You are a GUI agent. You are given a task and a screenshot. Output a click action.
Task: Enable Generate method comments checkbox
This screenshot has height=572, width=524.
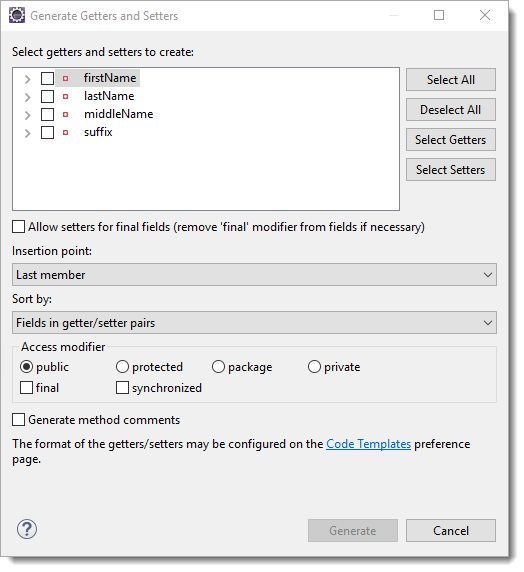click(x=19, y=420)
